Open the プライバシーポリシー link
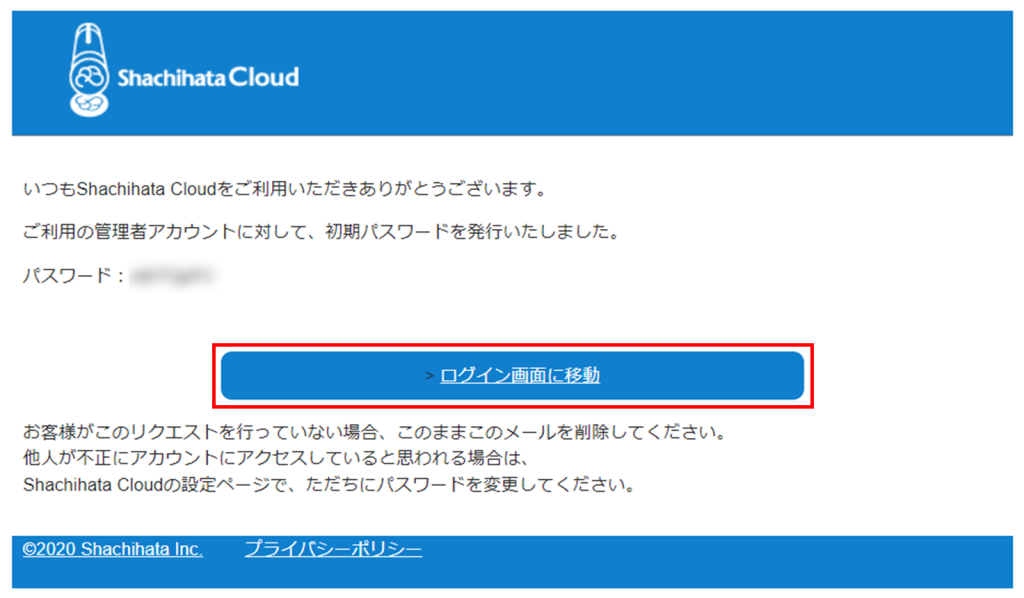The width and height of the screenshot is (1024, 598). tap(333, 549)
